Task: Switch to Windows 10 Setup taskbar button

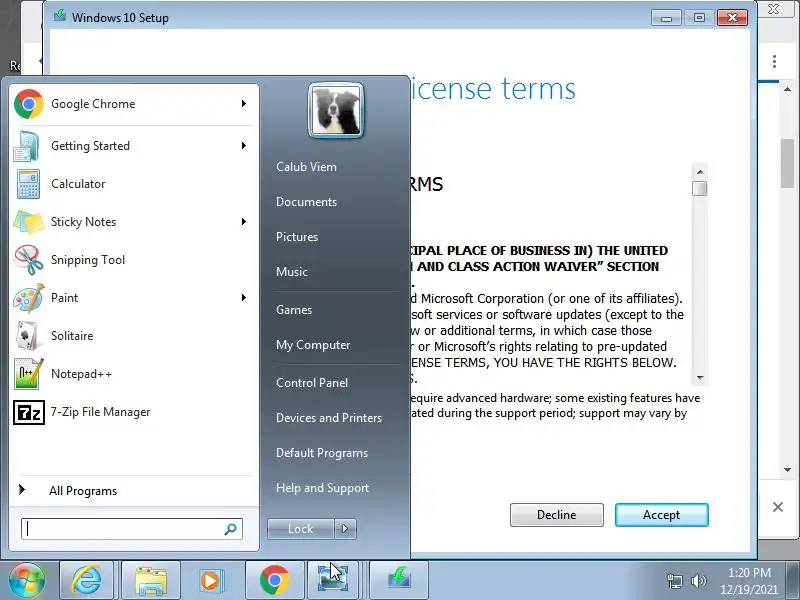Action: pyautogui.click(x=398, y=580)
